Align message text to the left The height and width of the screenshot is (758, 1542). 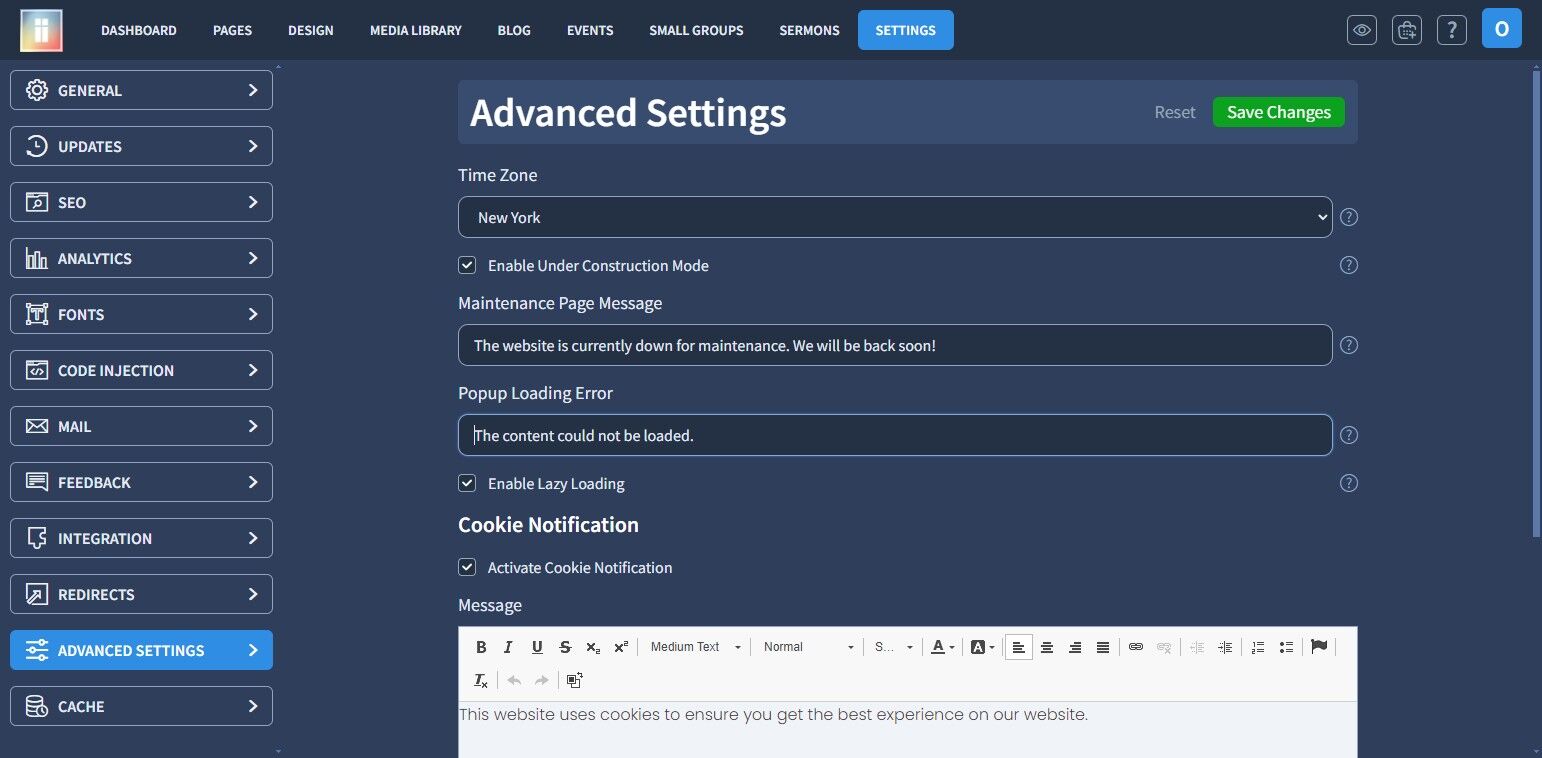[x=1019, y=647]
